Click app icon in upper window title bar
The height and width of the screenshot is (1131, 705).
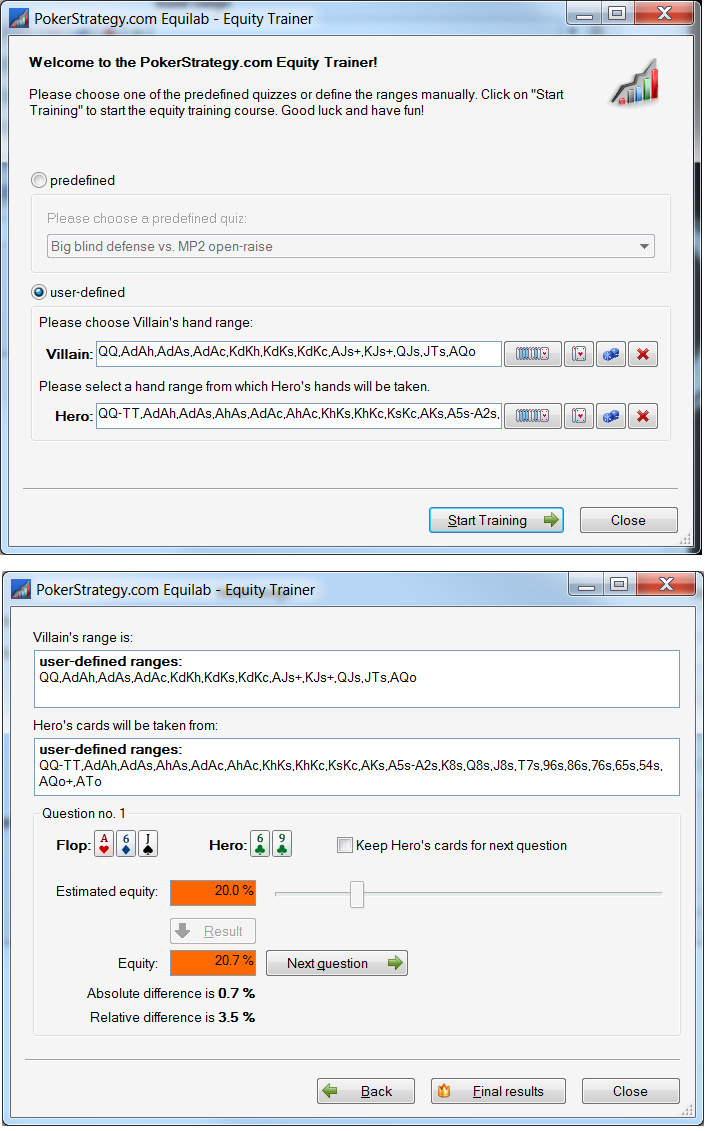tap(19, 19)
